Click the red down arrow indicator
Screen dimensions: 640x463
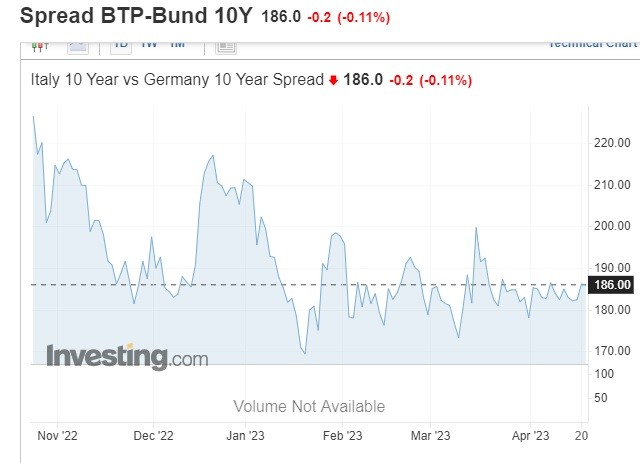tap(333, 81)
